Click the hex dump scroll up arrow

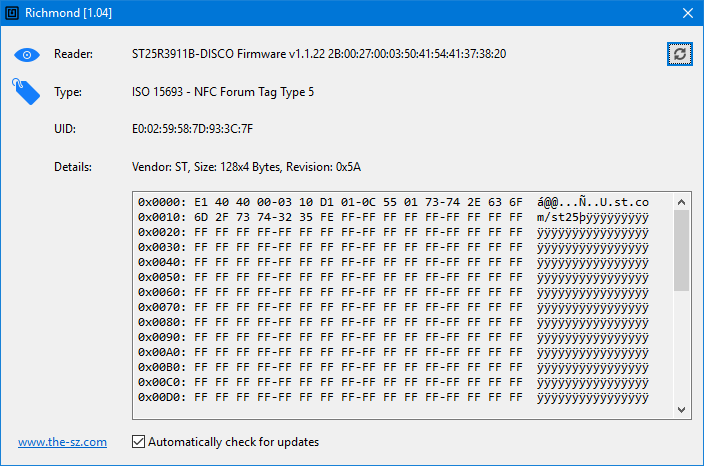pos(681,202)
